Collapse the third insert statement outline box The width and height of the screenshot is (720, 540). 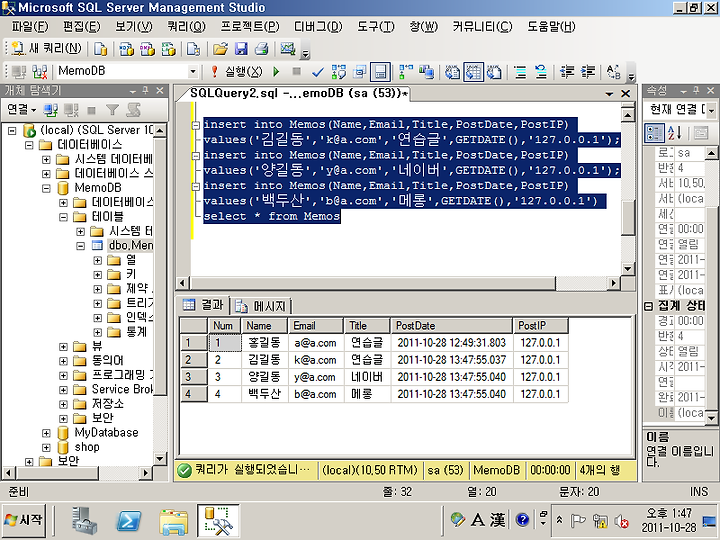pos(196,186)
